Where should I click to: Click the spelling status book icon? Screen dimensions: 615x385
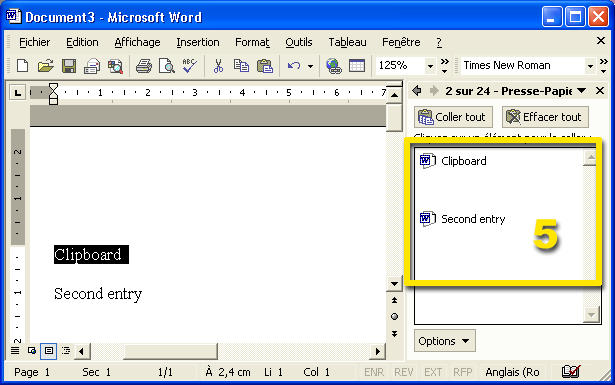(571, 371)
